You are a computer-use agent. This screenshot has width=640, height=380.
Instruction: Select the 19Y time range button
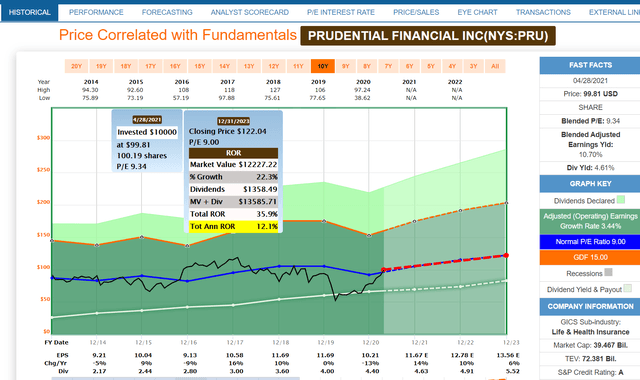pyautogui.click(x=101, y=66)
